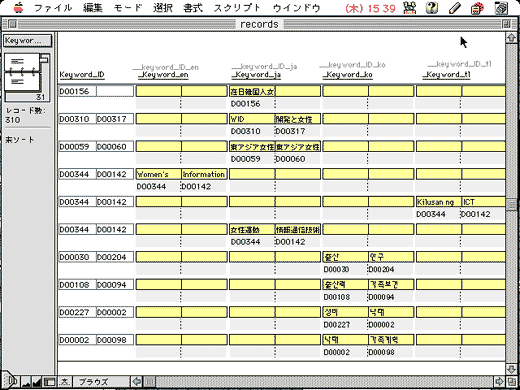Open the 編集 menu
The width and height of the screenshot is (520, 390).
tap(93, 8)
